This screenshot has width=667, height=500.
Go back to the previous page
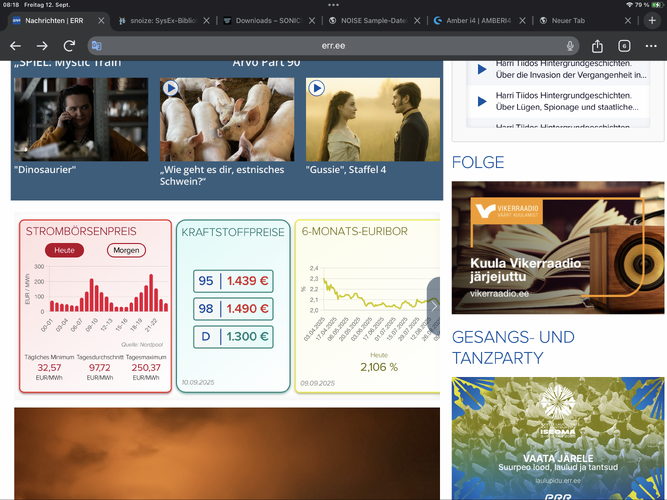(x=15, y=46)
